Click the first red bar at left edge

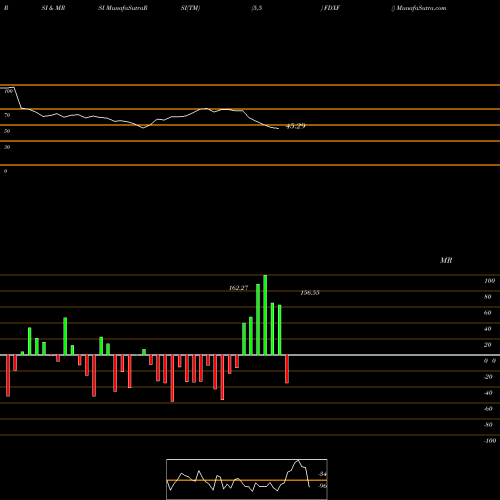[x=8, y=376]
